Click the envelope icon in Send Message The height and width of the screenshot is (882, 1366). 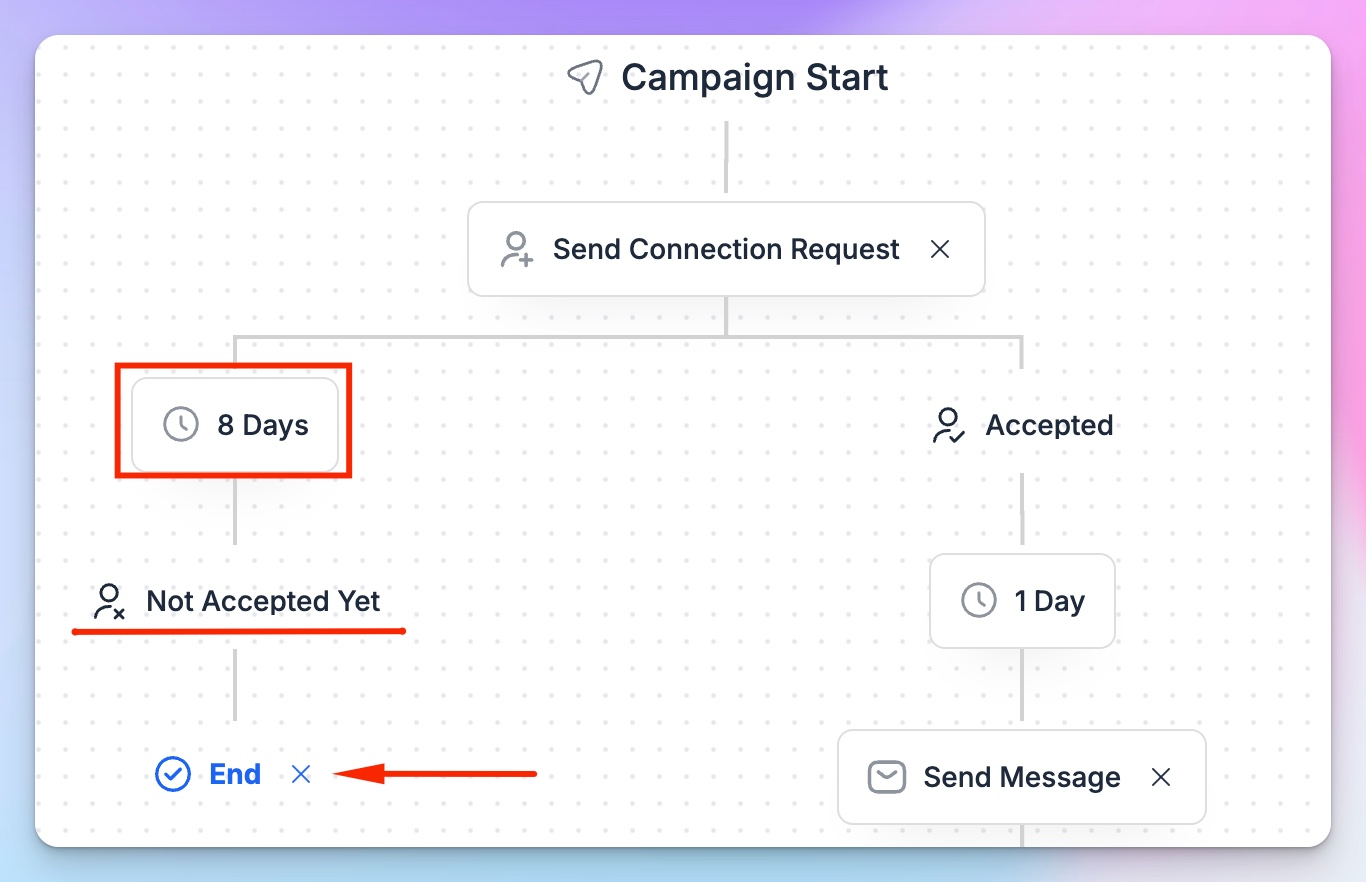click(887, 777)
